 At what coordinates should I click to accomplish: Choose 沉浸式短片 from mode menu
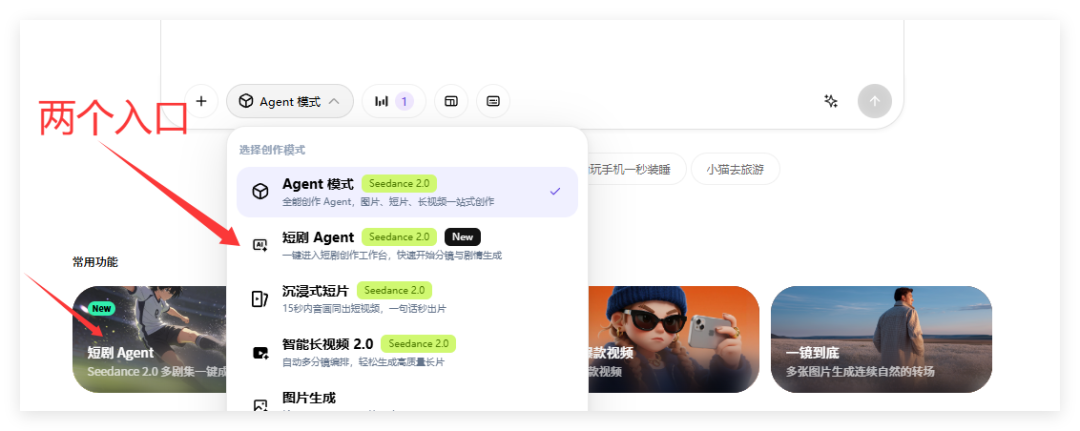tap(407, 298)
